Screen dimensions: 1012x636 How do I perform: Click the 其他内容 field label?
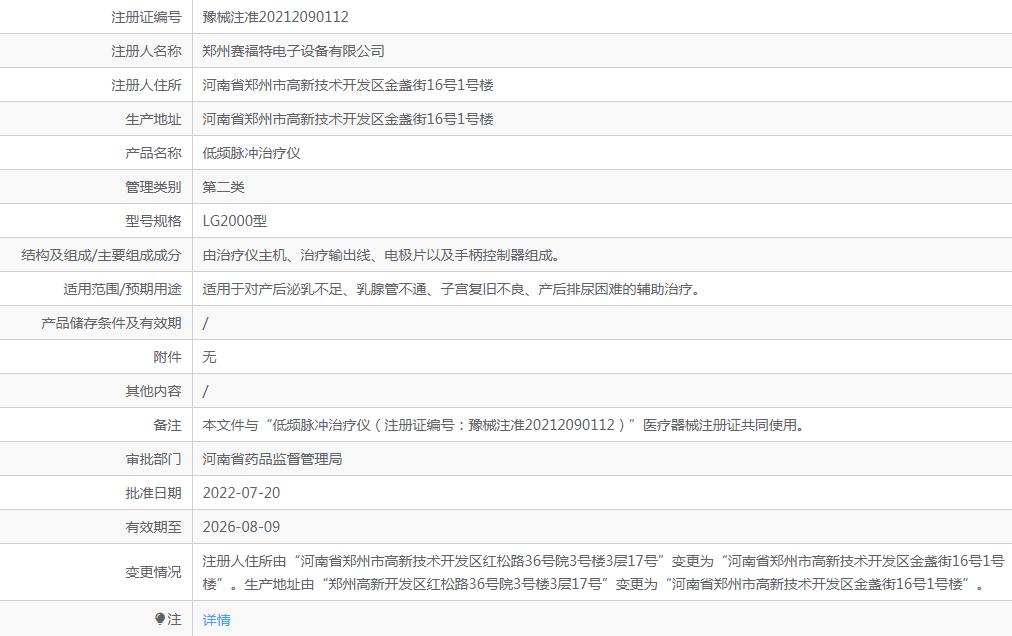153,391
